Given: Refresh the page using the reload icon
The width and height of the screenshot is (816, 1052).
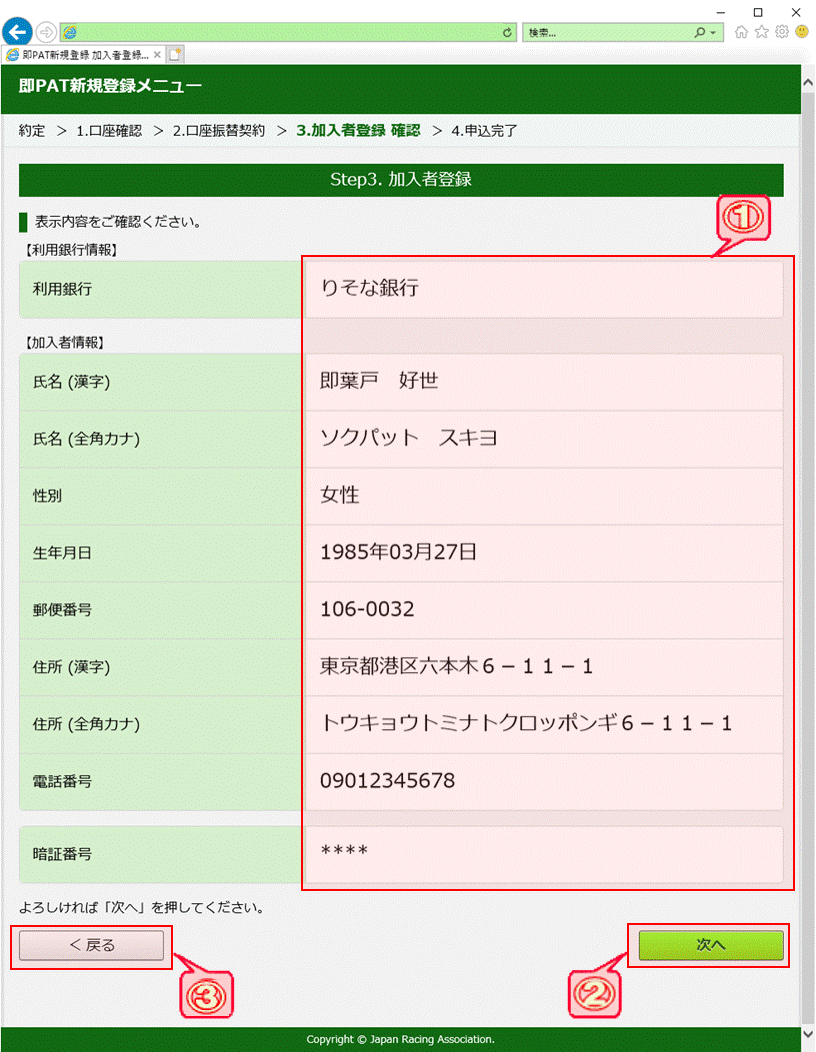Looking at the screenshot, I should [x=508, y=33].
